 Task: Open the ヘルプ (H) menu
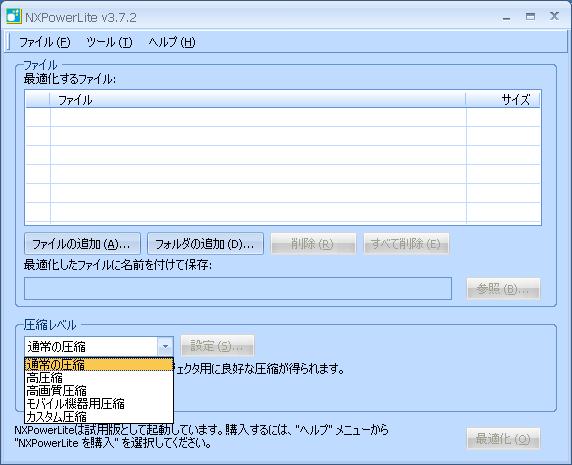[x=171, y=42]
